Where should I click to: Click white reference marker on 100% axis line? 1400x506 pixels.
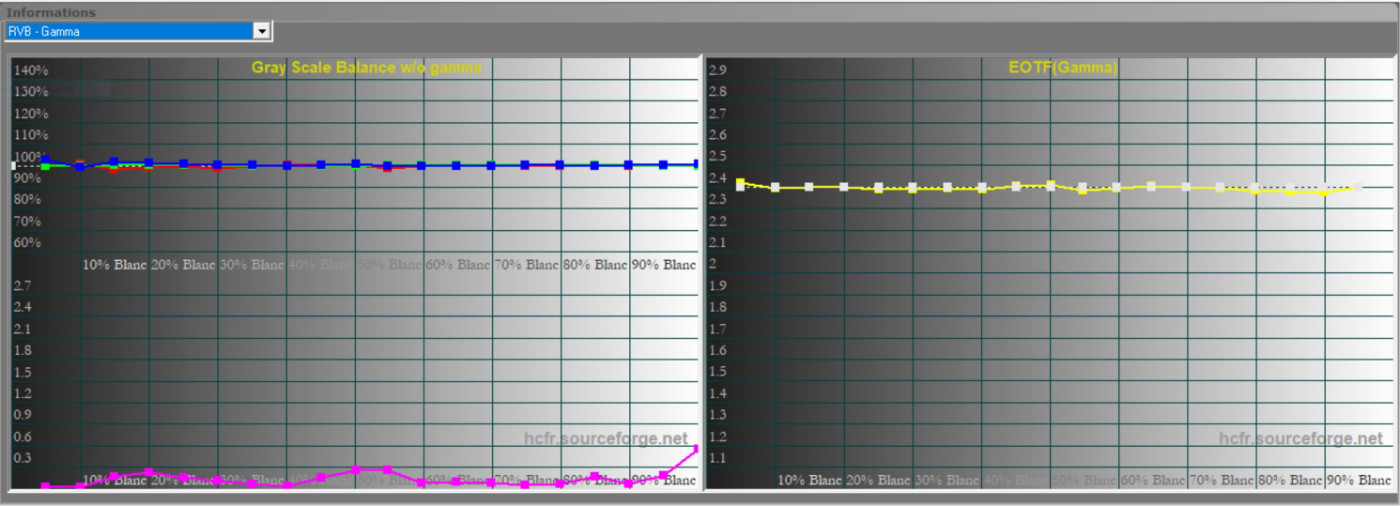tap(14, 165)
